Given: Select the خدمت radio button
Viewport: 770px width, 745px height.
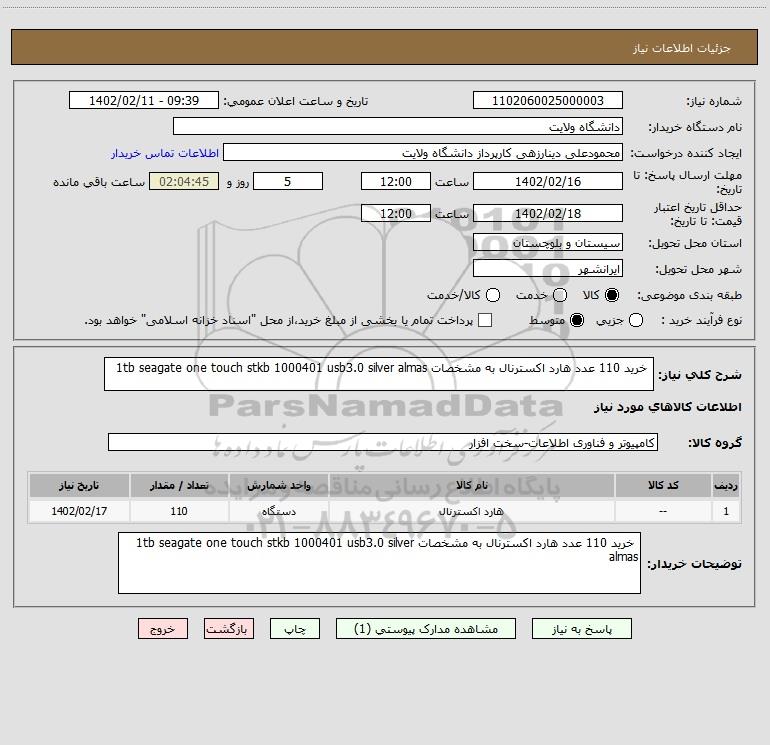Looking at the screenshot, I should point(560,295).
